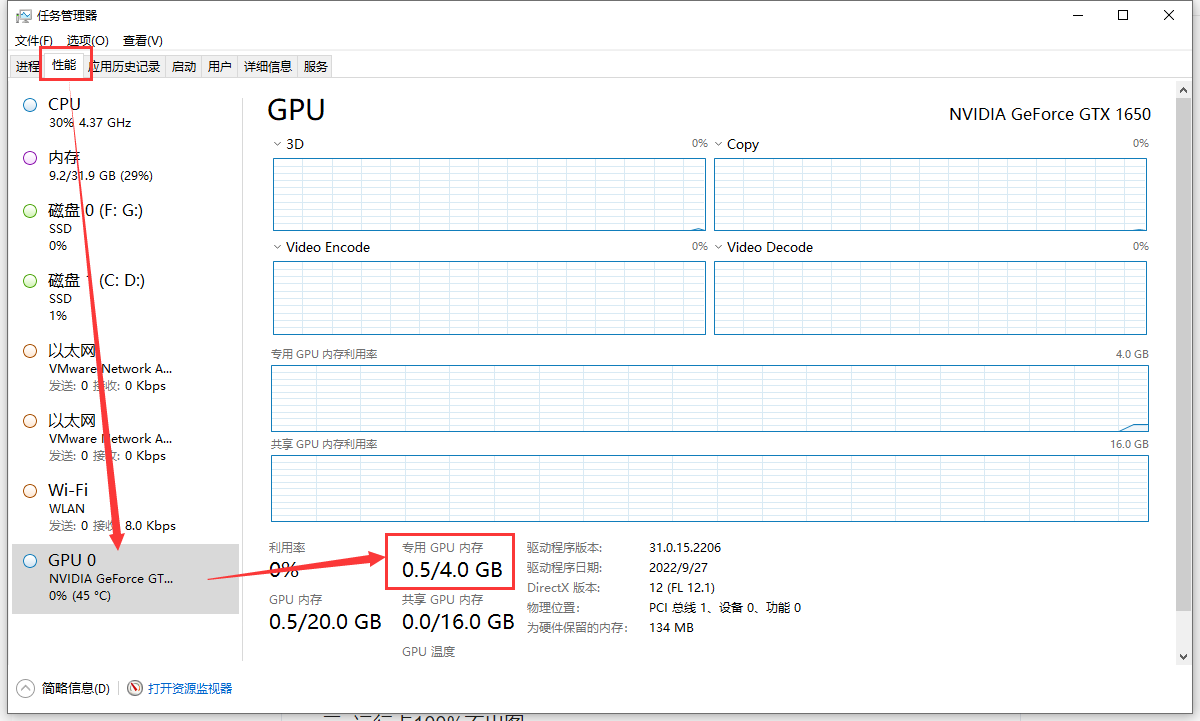The image size is (1200, 721).
Task: Select the GPU 0 NVIDIA GeForce entry
Action: [125, 578]
